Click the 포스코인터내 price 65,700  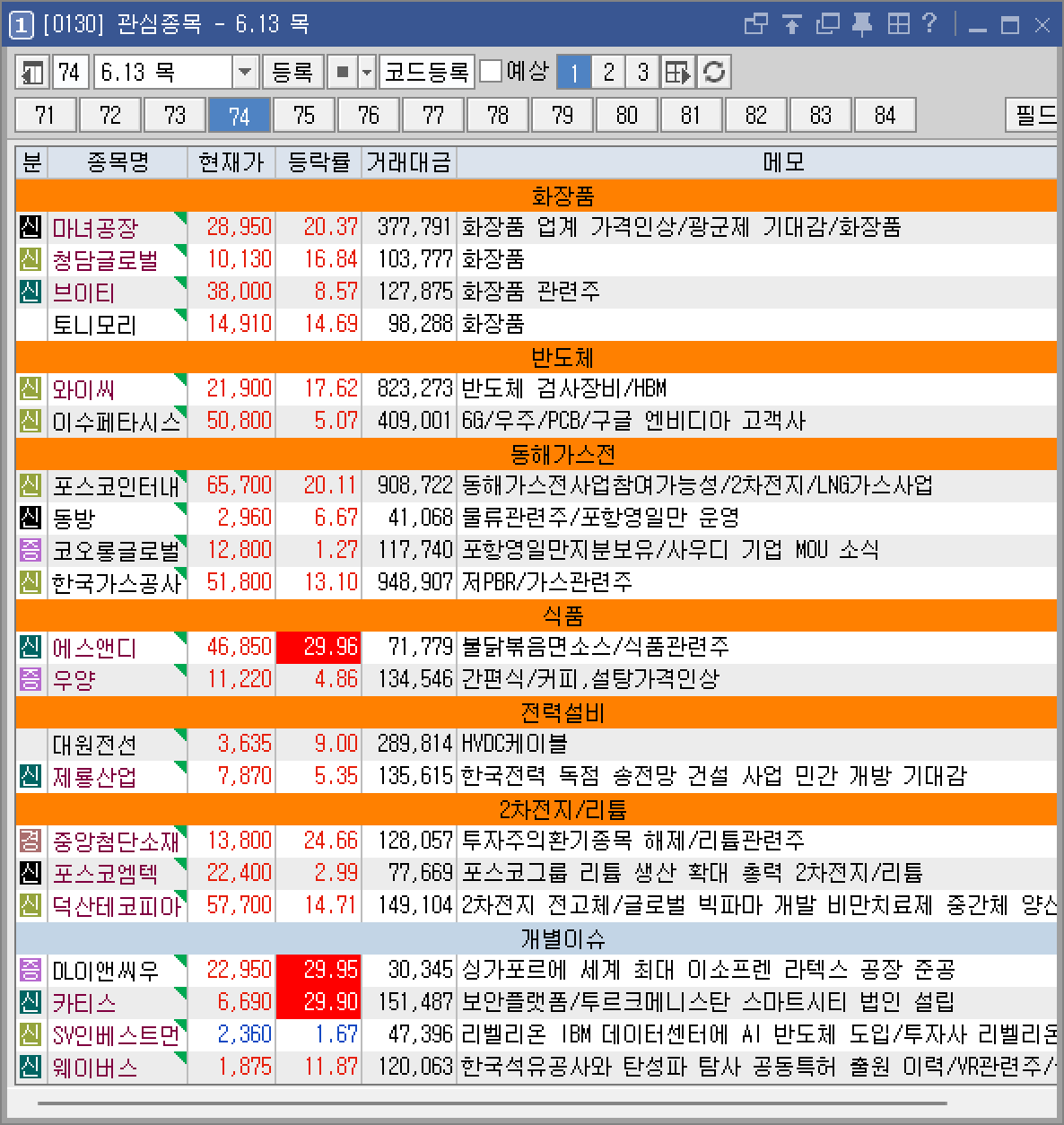click(239, 485)
